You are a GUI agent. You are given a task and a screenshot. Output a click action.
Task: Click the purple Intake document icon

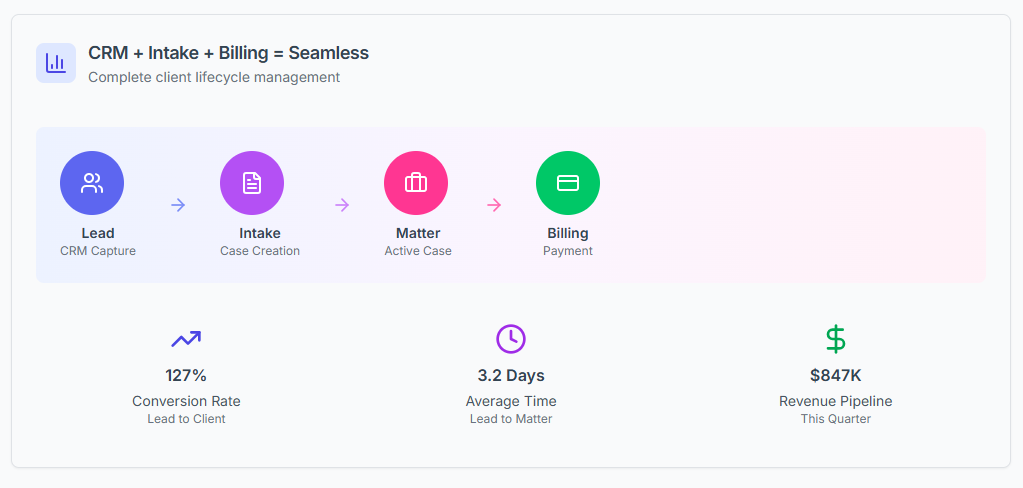252,183
